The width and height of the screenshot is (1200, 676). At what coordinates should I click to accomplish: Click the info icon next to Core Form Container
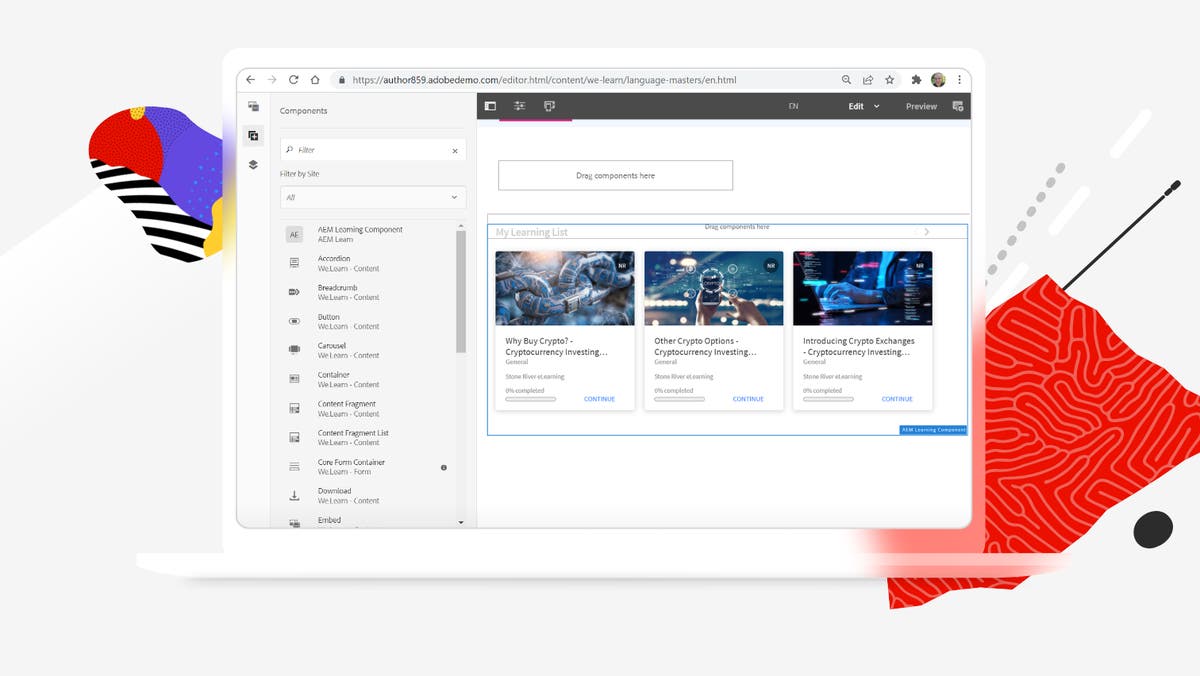click(x=443, y=466)
